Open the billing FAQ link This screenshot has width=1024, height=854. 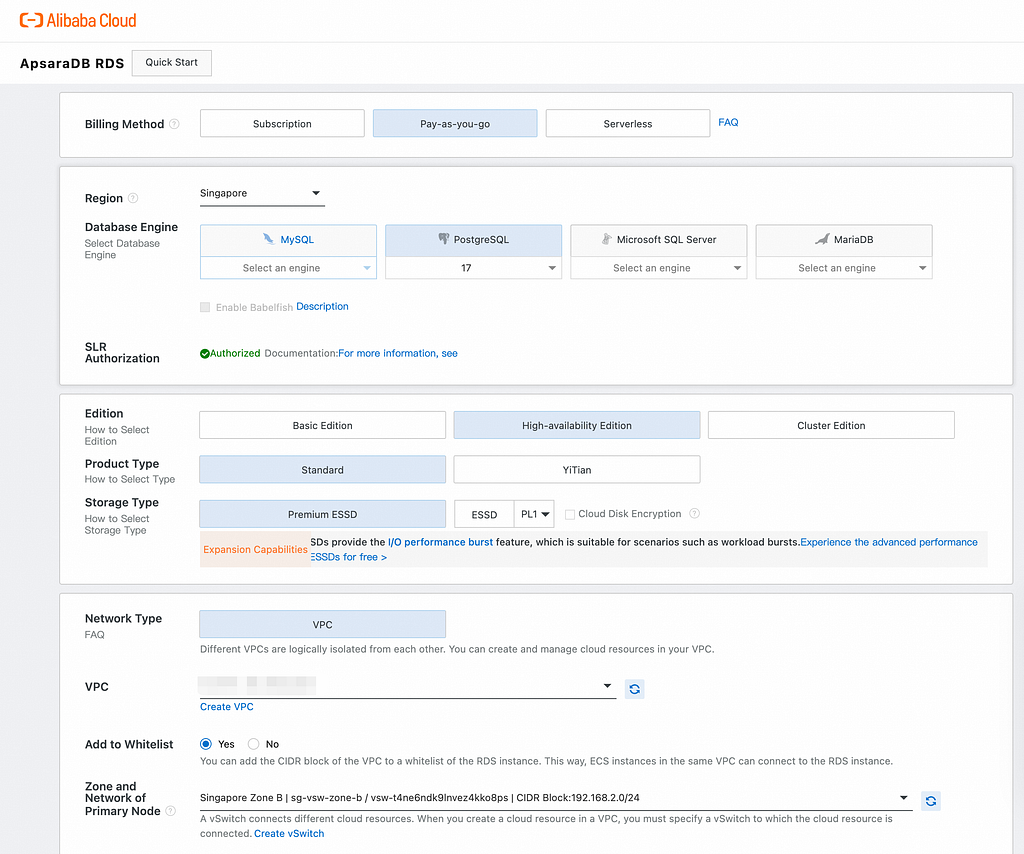[728, 122]
